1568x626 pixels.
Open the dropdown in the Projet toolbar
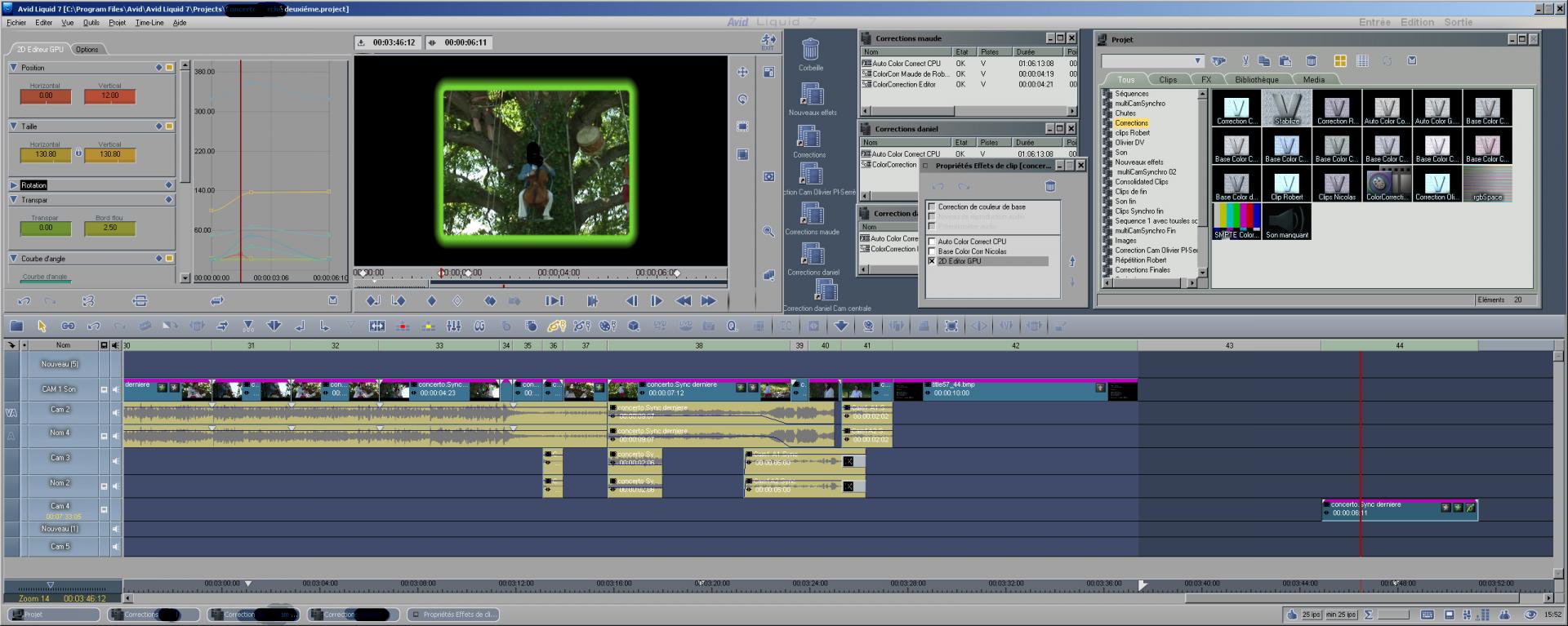pyautogui.click(x=1197, y=61)
